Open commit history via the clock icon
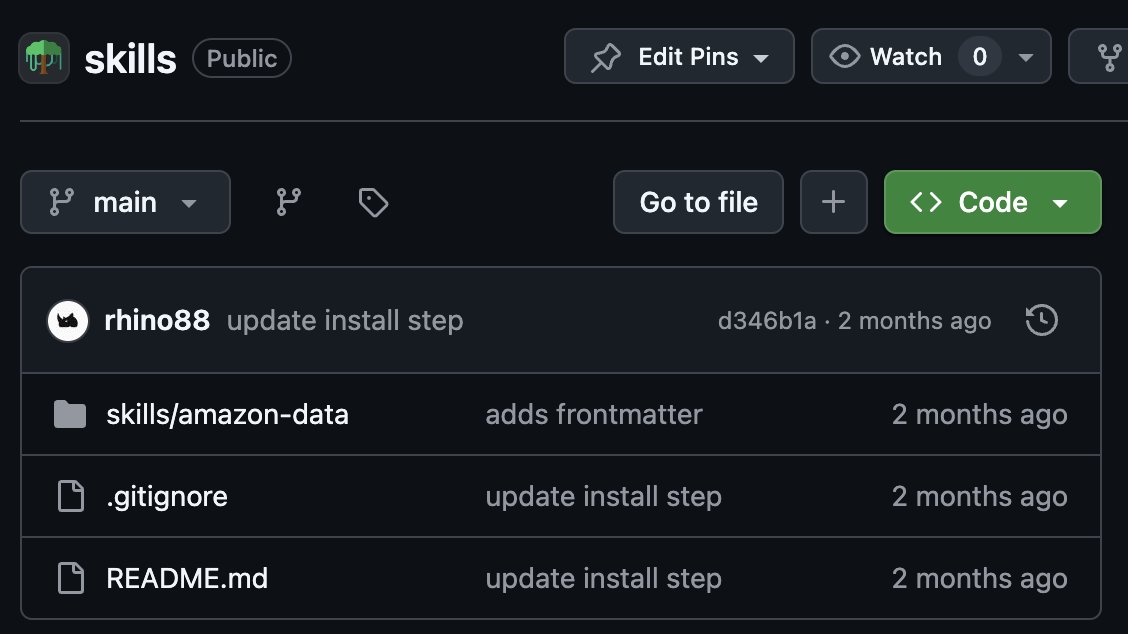This screenshot has width=1128, height=634. click(1041, 320)
